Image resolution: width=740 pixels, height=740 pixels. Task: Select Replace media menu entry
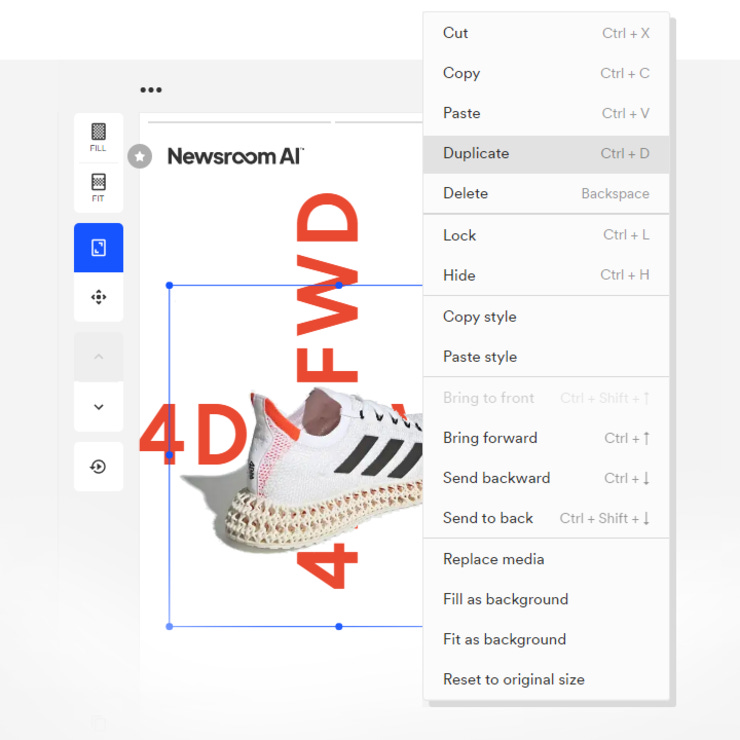546,559
